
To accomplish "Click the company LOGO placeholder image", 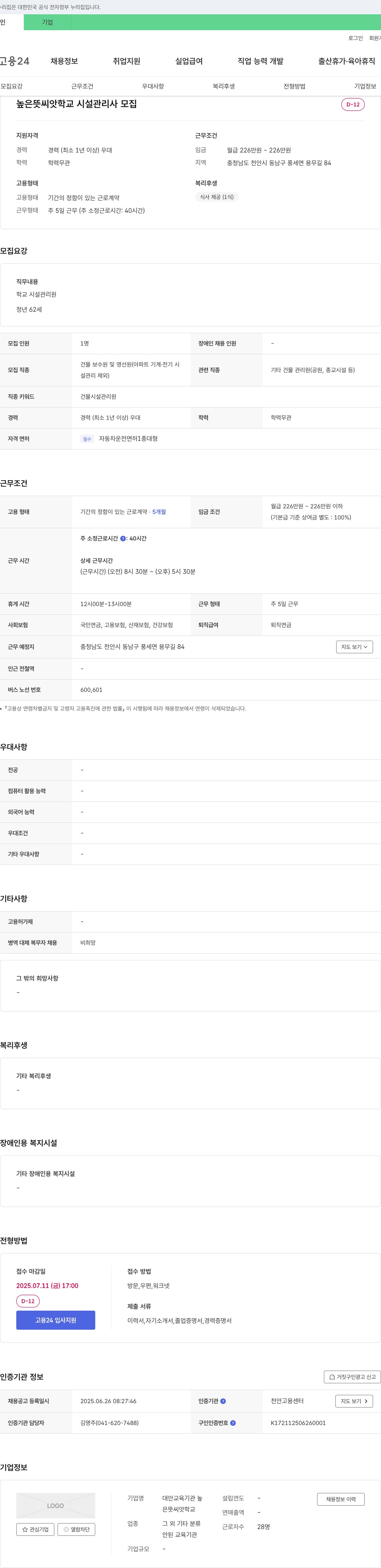I will pyautogui.click(x=56, y=1505).
